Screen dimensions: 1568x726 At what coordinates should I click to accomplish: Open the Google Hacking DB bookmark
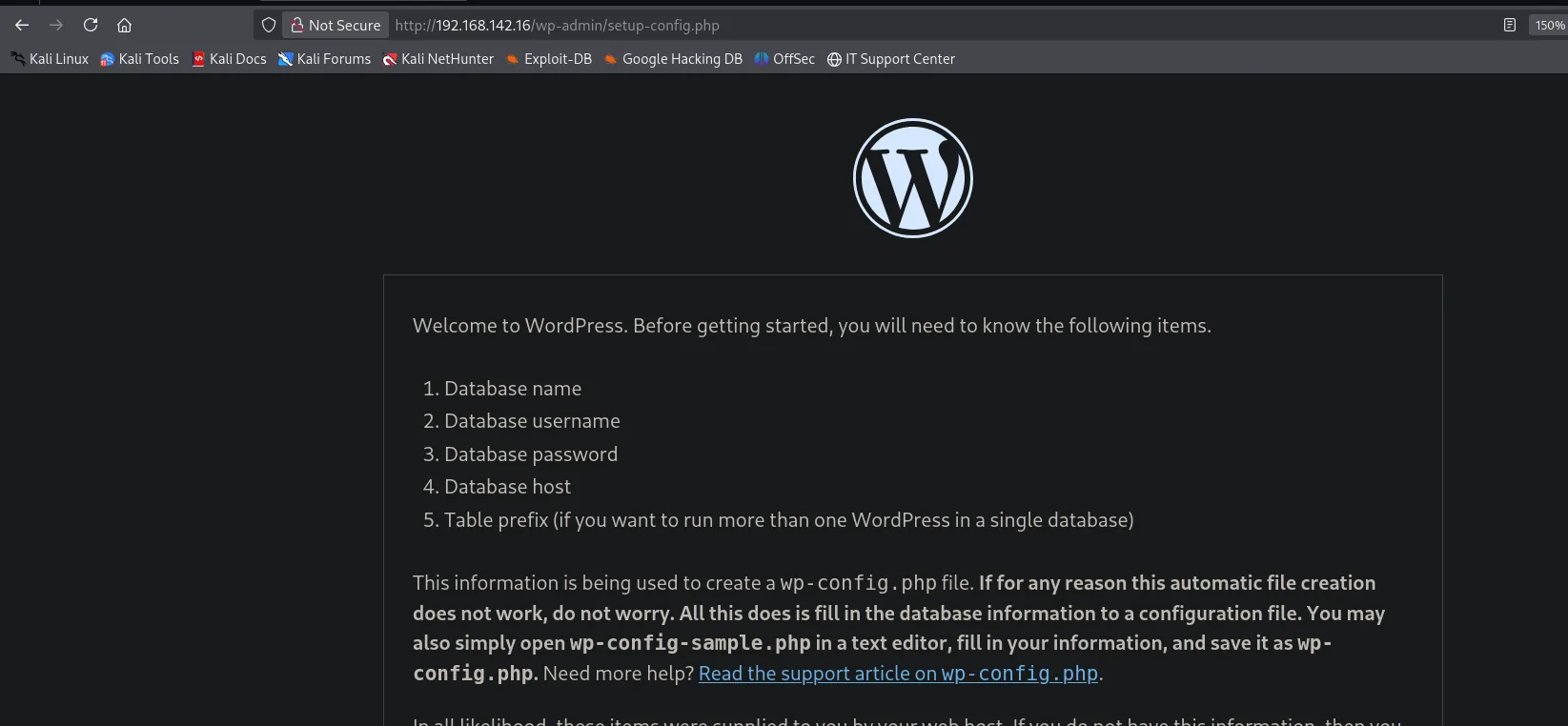673,59
